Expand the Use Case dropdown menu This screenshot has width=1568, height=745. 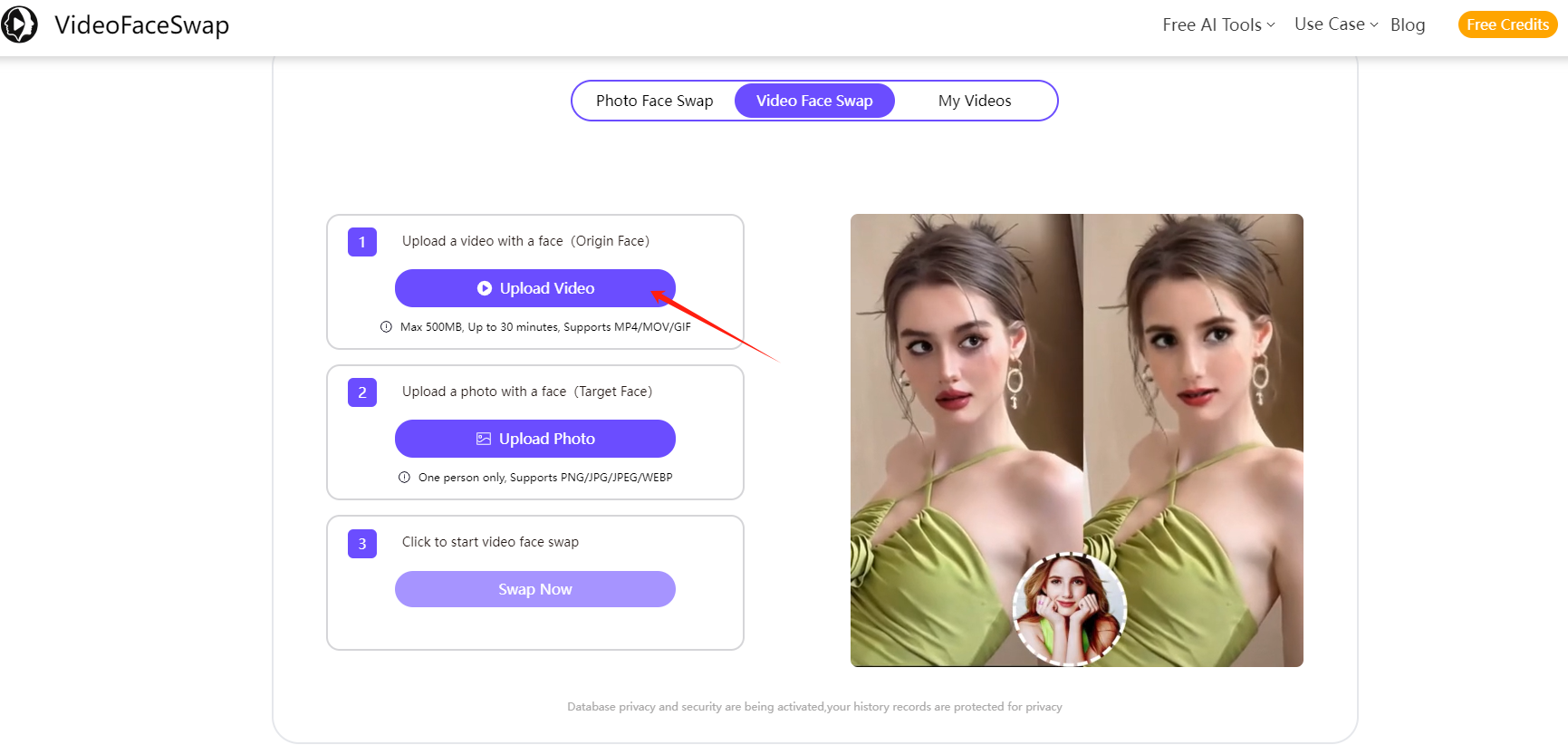coord(1336,24)
